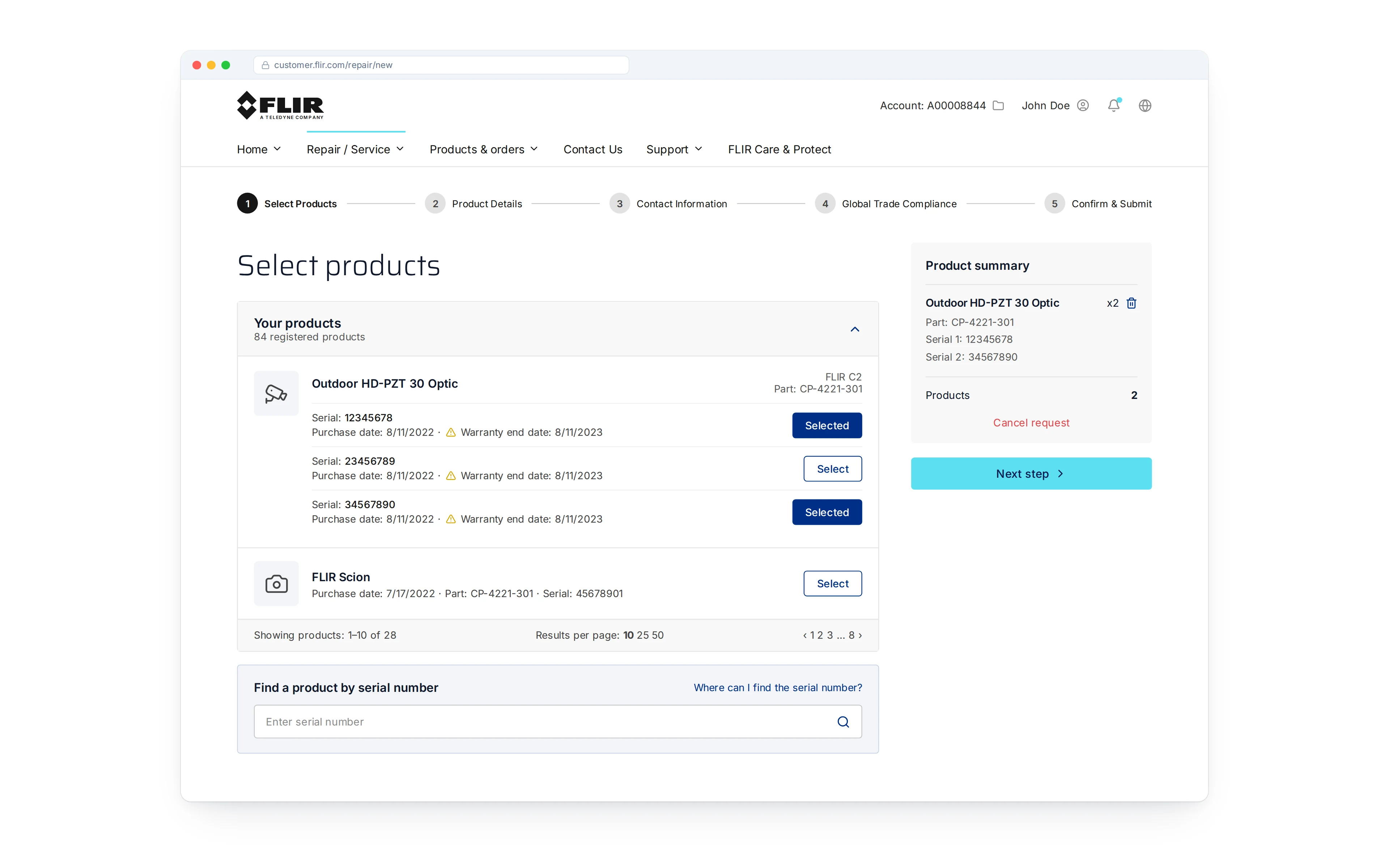Open FLIR Care & Protect

click(x=779, y=149)
